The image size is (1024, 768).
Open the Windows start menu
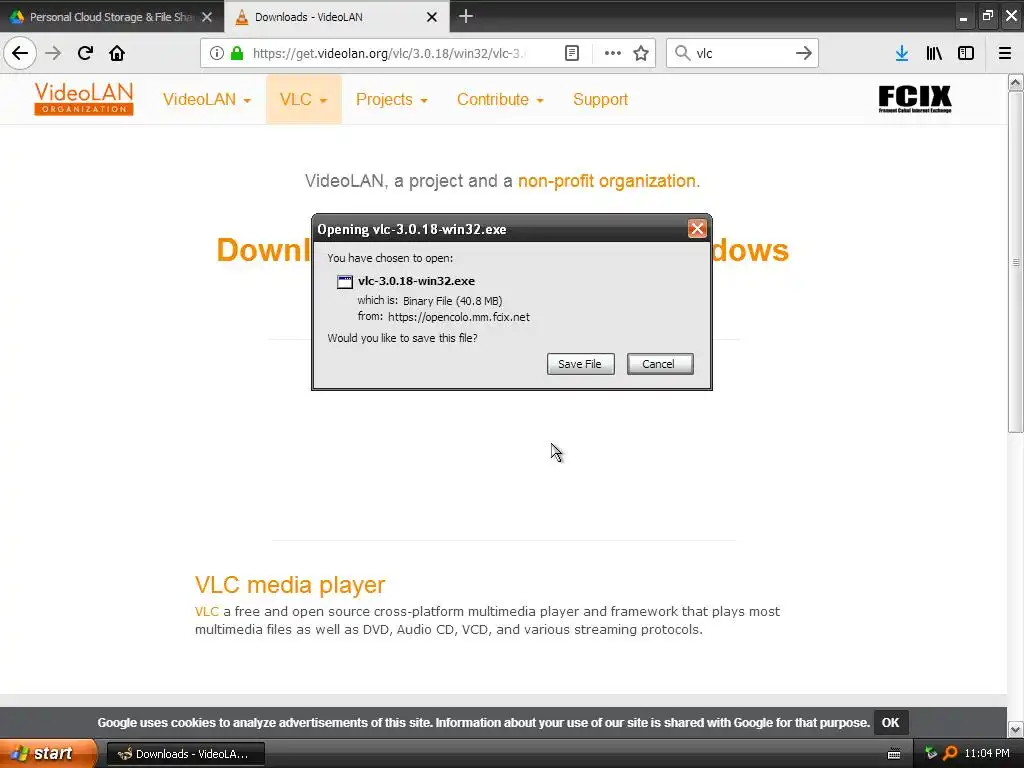48,753
